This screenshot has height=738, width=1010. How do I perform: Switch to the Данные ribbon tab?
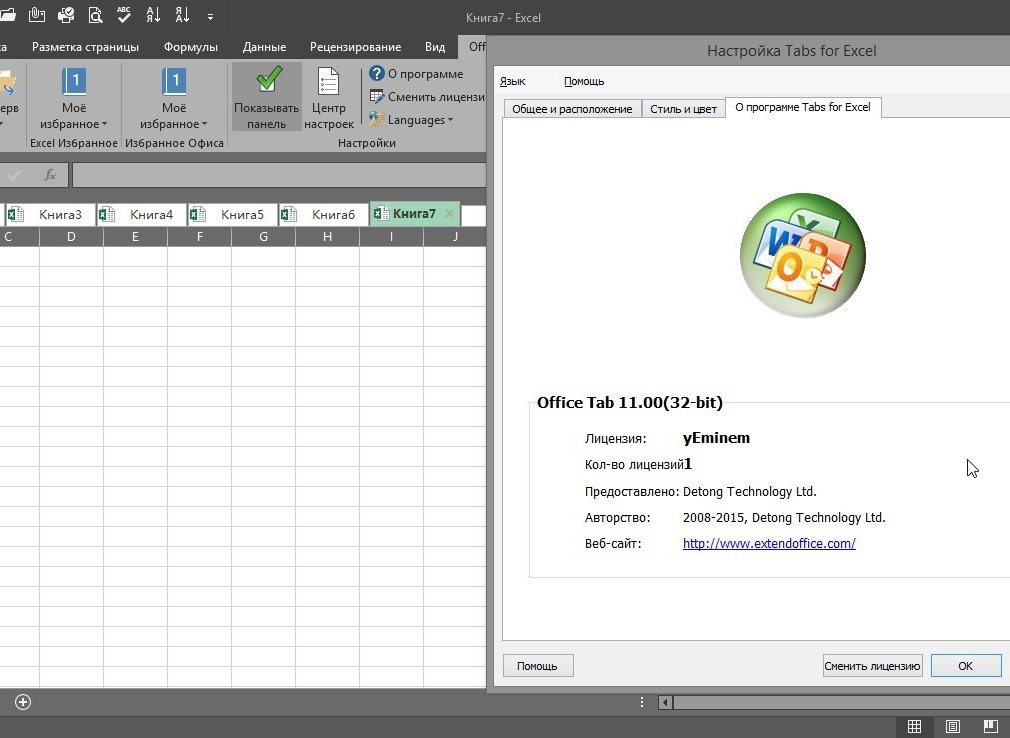[264, 47]
